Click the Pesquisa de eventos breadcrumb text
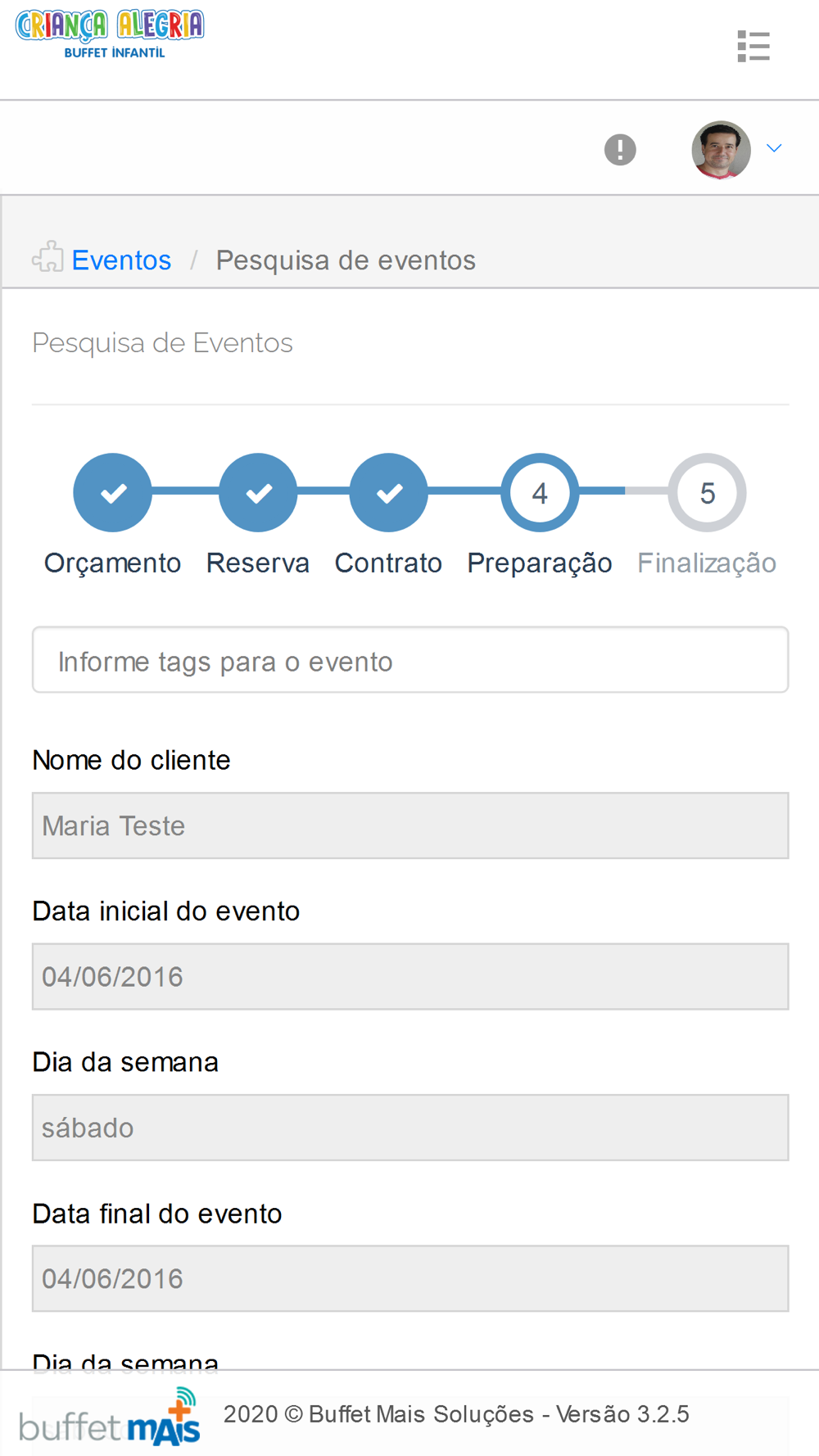 [346, 260]
